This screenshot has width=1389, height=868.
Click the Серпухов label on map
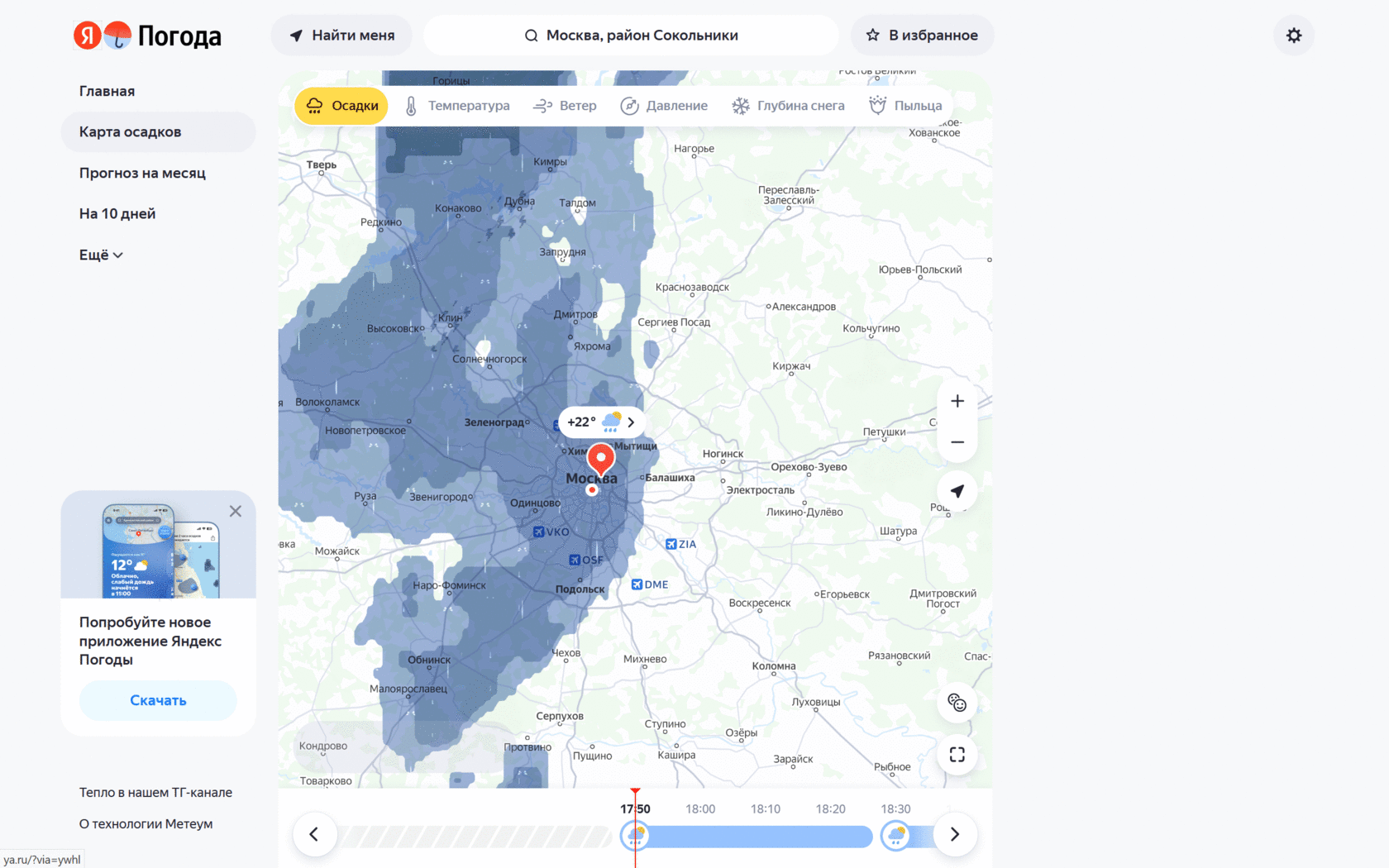click(560, 716)
